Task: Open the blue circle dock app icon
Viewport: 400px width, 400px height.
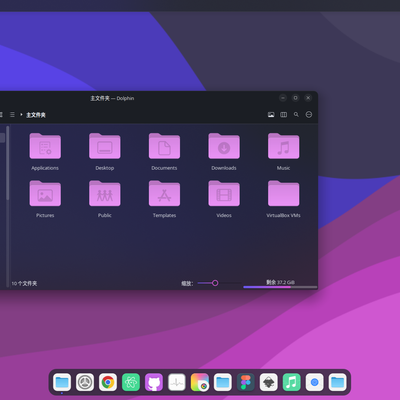Action: coord(315,382)
